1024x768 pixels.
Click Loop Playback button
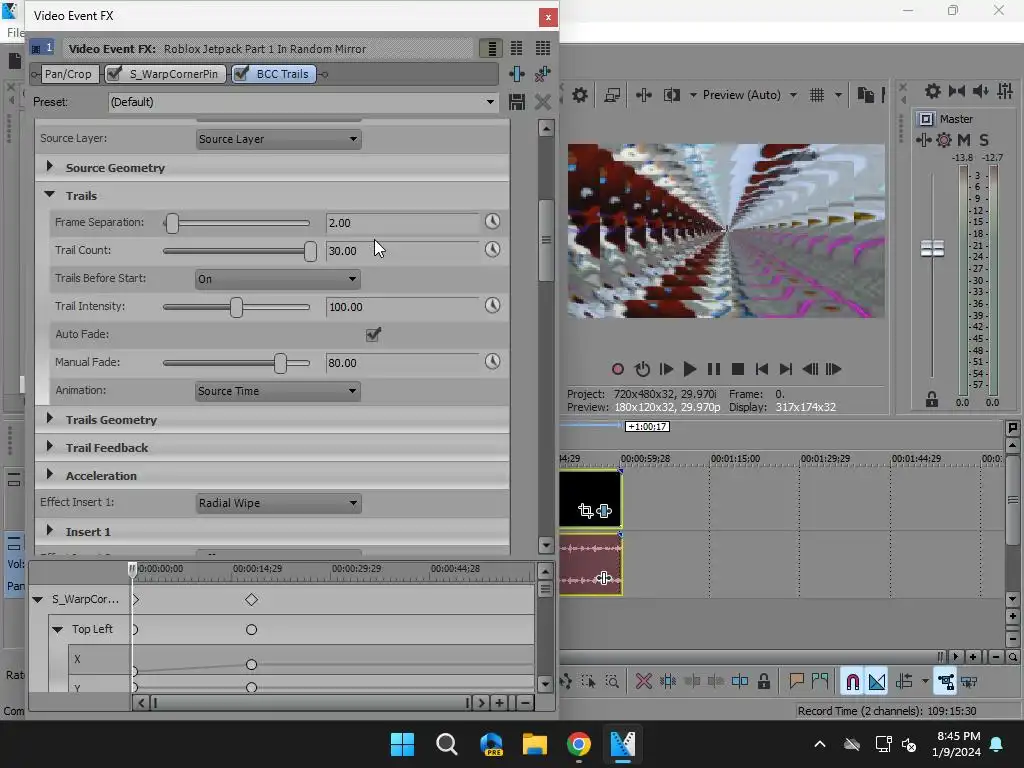tap(642, 369)
